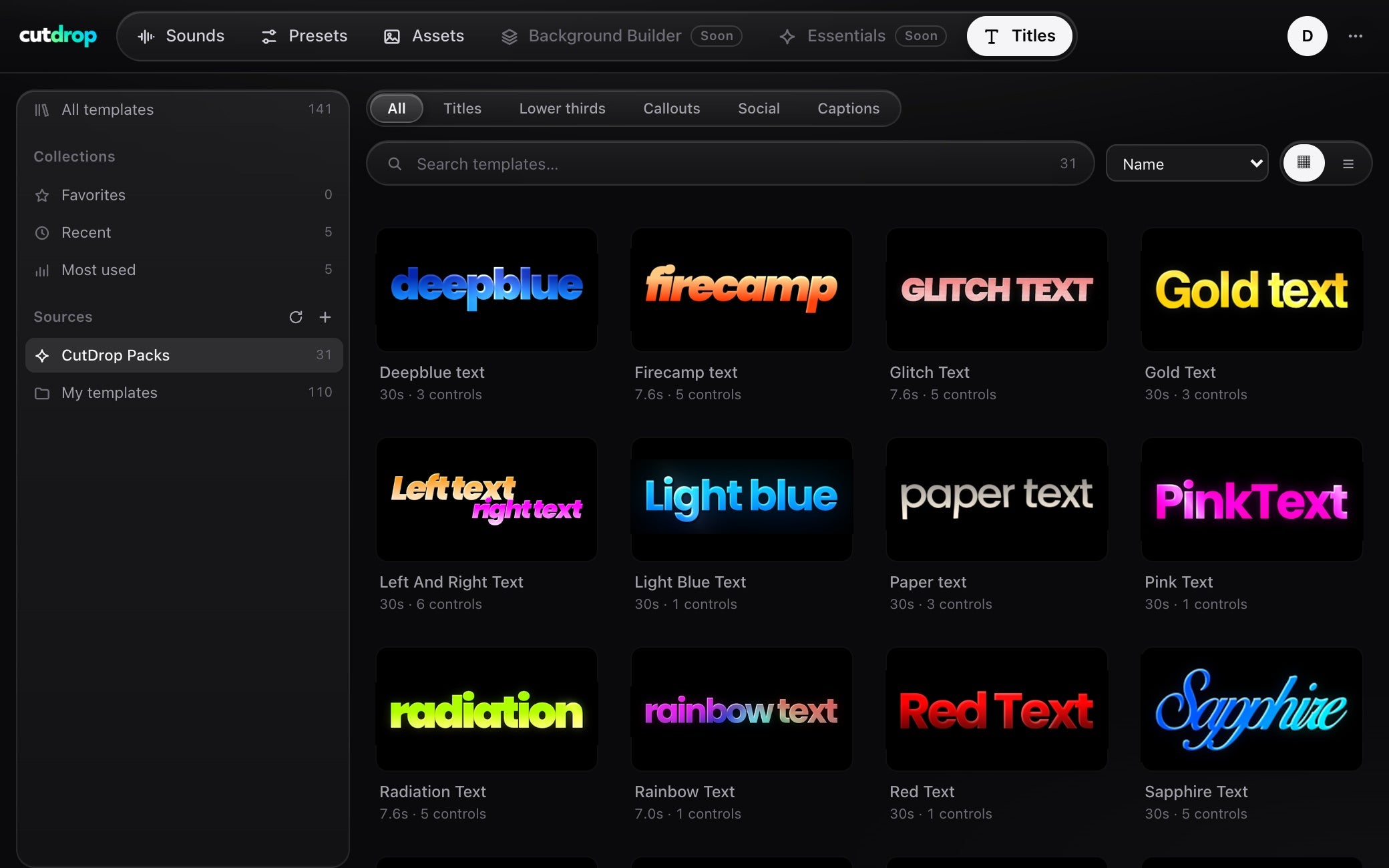Filter by Captions category
The width and height of the screenshot is (1389, 868).
point(848,108)
